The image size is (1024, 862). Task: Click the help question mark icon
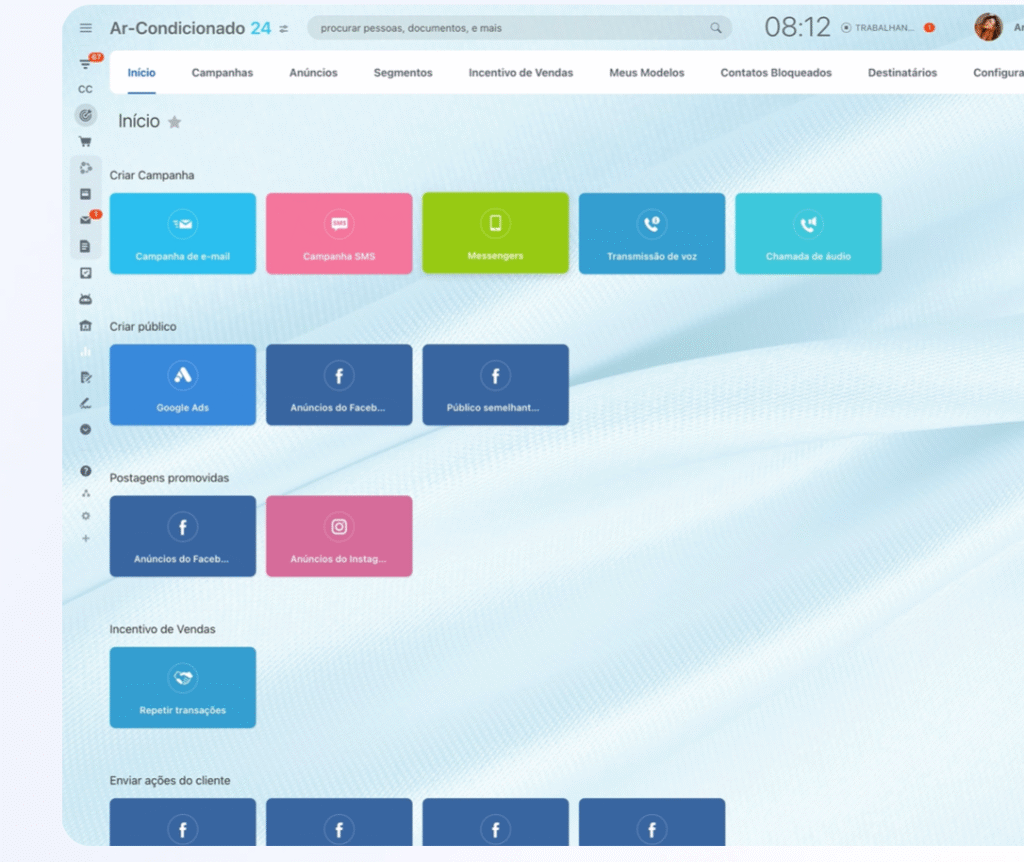[85, 470]
